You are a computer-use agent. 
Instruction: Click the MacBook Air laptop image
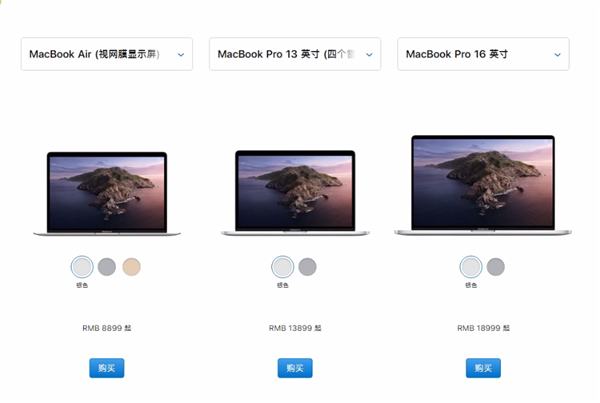pyautogui.click(x=107, y=194)
